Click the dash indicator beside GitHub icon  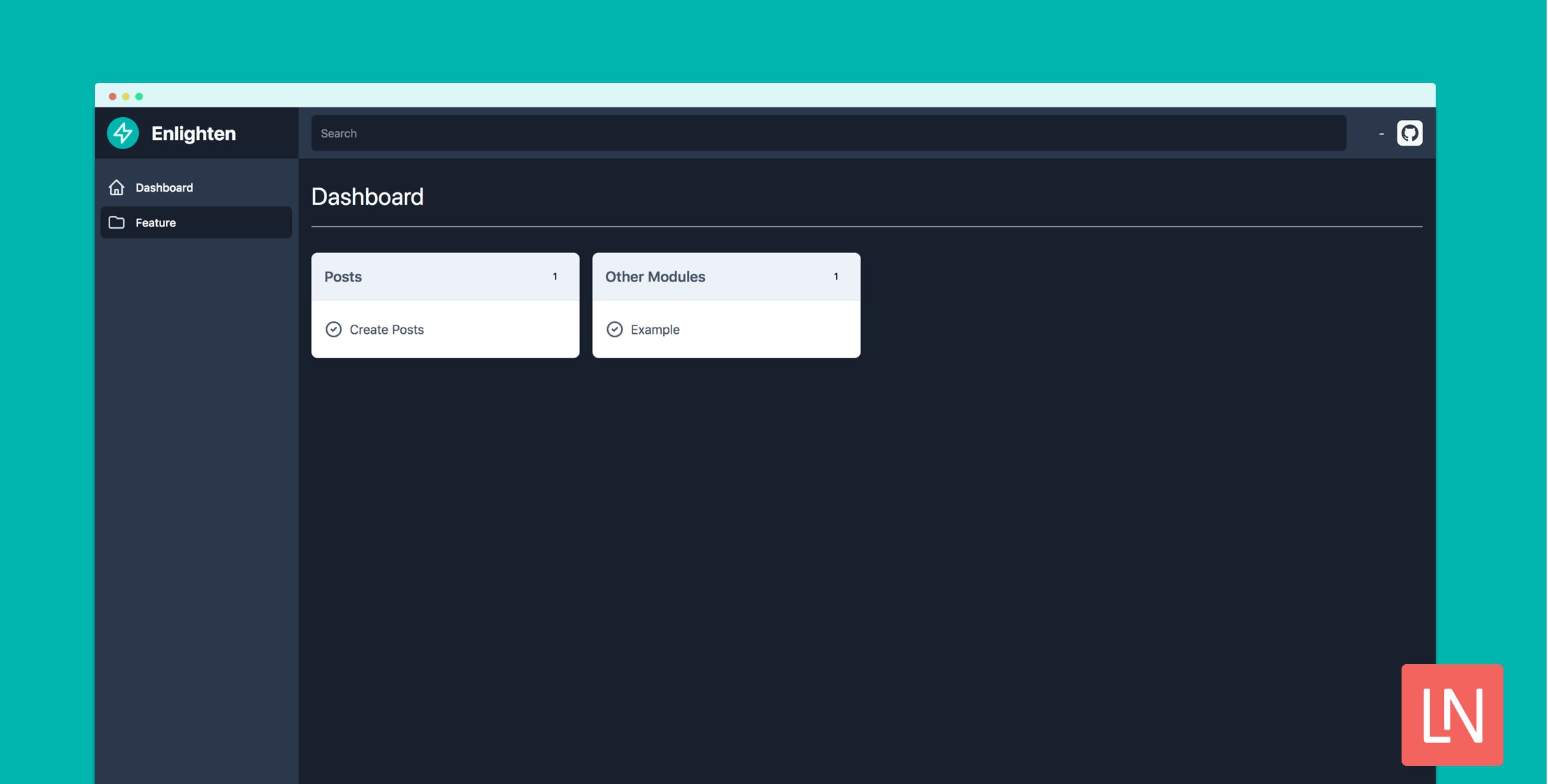click(x=1381, y=134)
